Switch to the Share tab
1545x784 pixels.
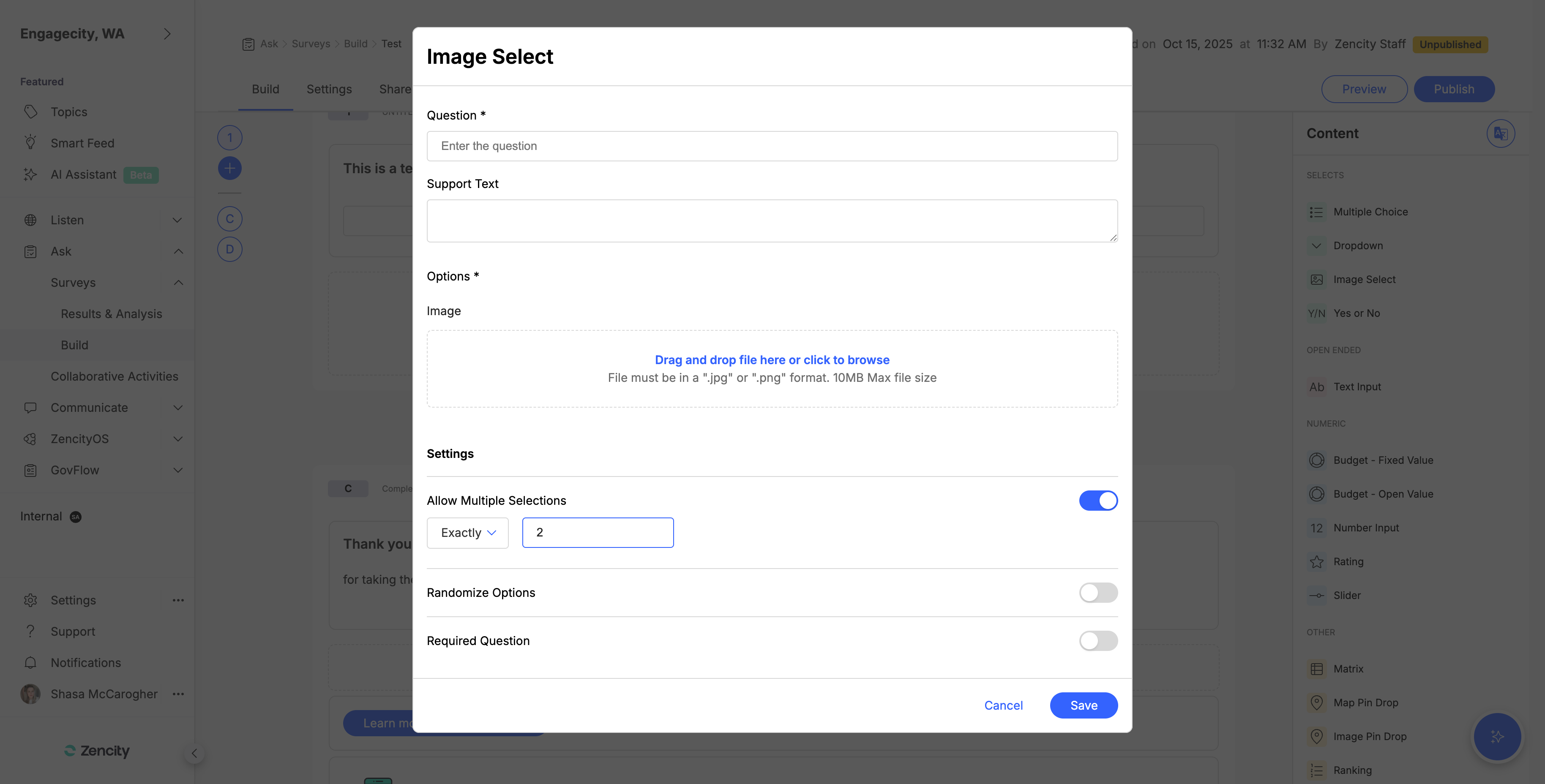coord(395,89)
